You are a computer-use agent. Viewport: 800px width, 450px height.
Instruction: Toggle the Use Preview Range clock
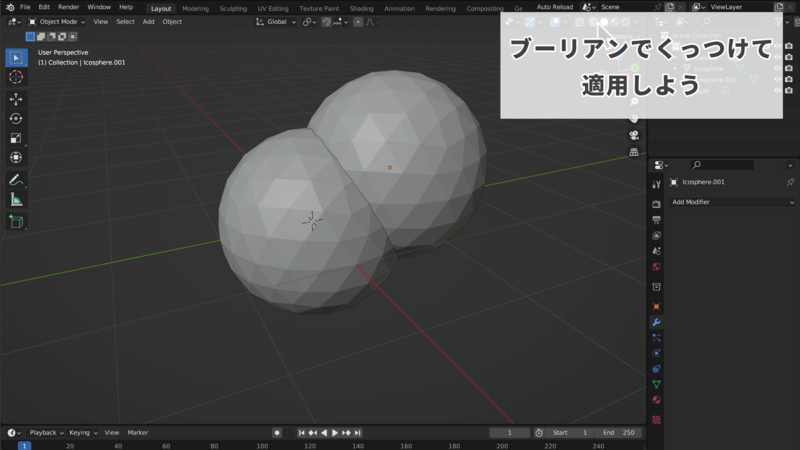coord(539,433)
